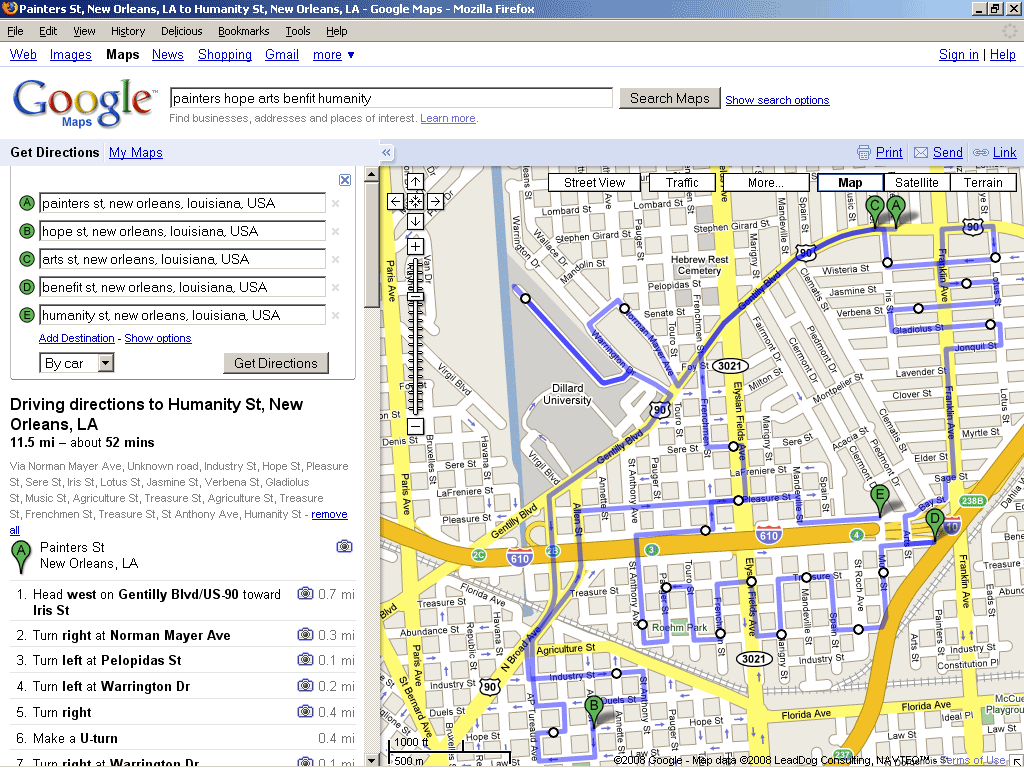Remove destination D benefit st
Viewport: 1024px width, 768px height.
[335, 288]
